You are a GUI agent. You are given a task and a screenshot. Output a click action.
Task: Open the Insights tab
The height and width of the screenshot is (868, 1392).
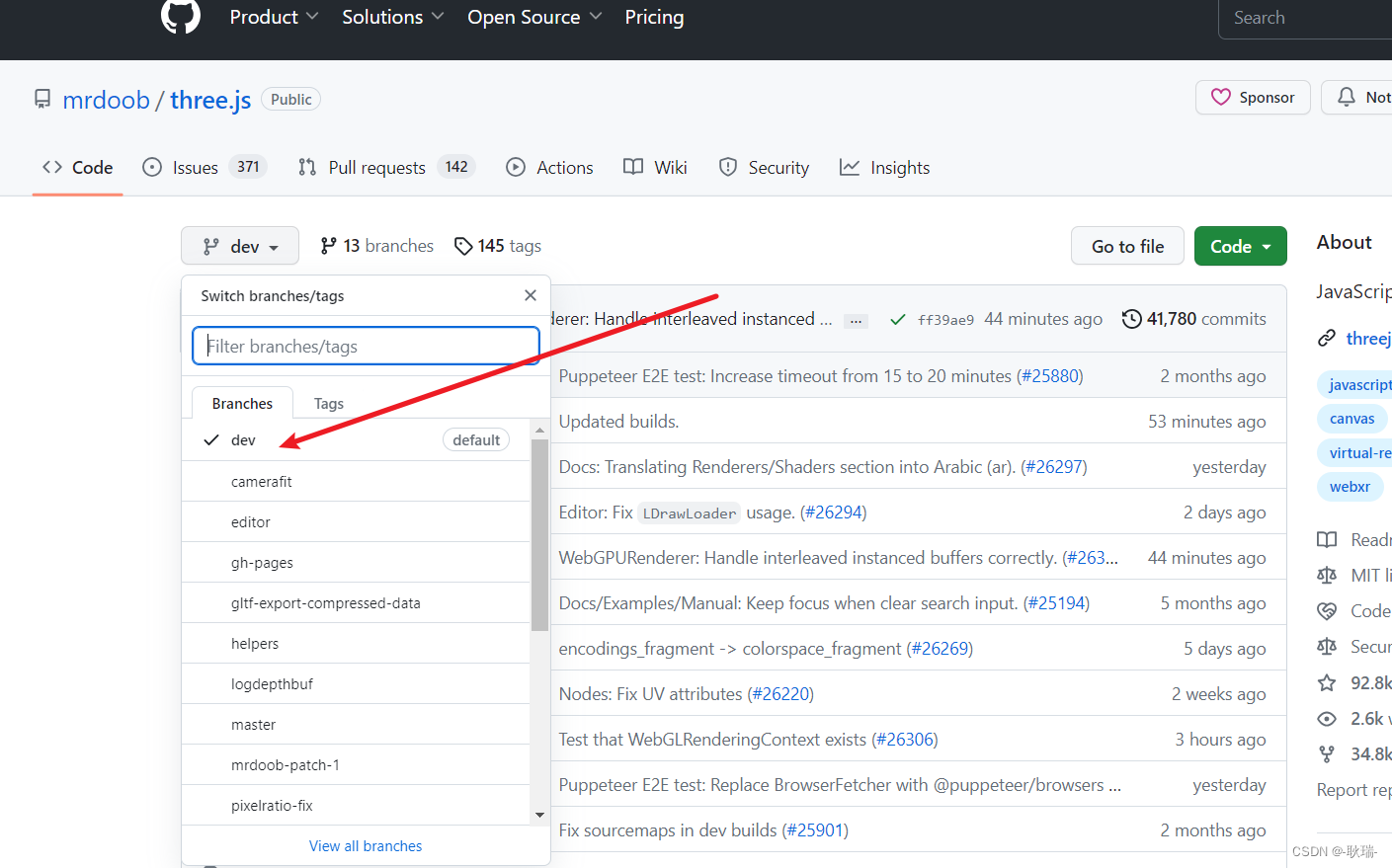pyautogui.click(x=885, y=167)
